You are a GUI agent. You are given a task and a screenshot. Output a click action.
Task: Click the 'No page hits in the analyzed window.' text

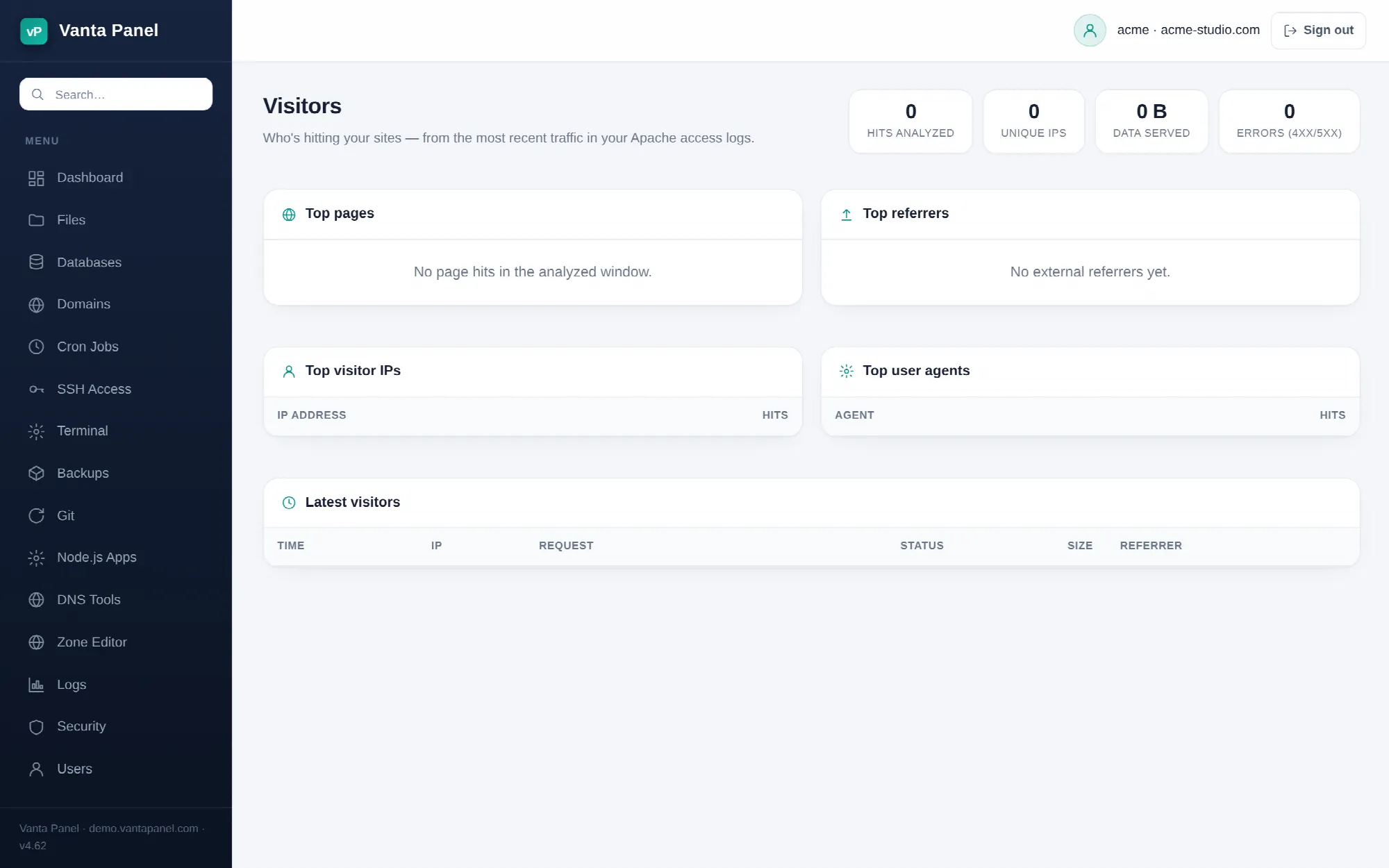pos(533,272)
